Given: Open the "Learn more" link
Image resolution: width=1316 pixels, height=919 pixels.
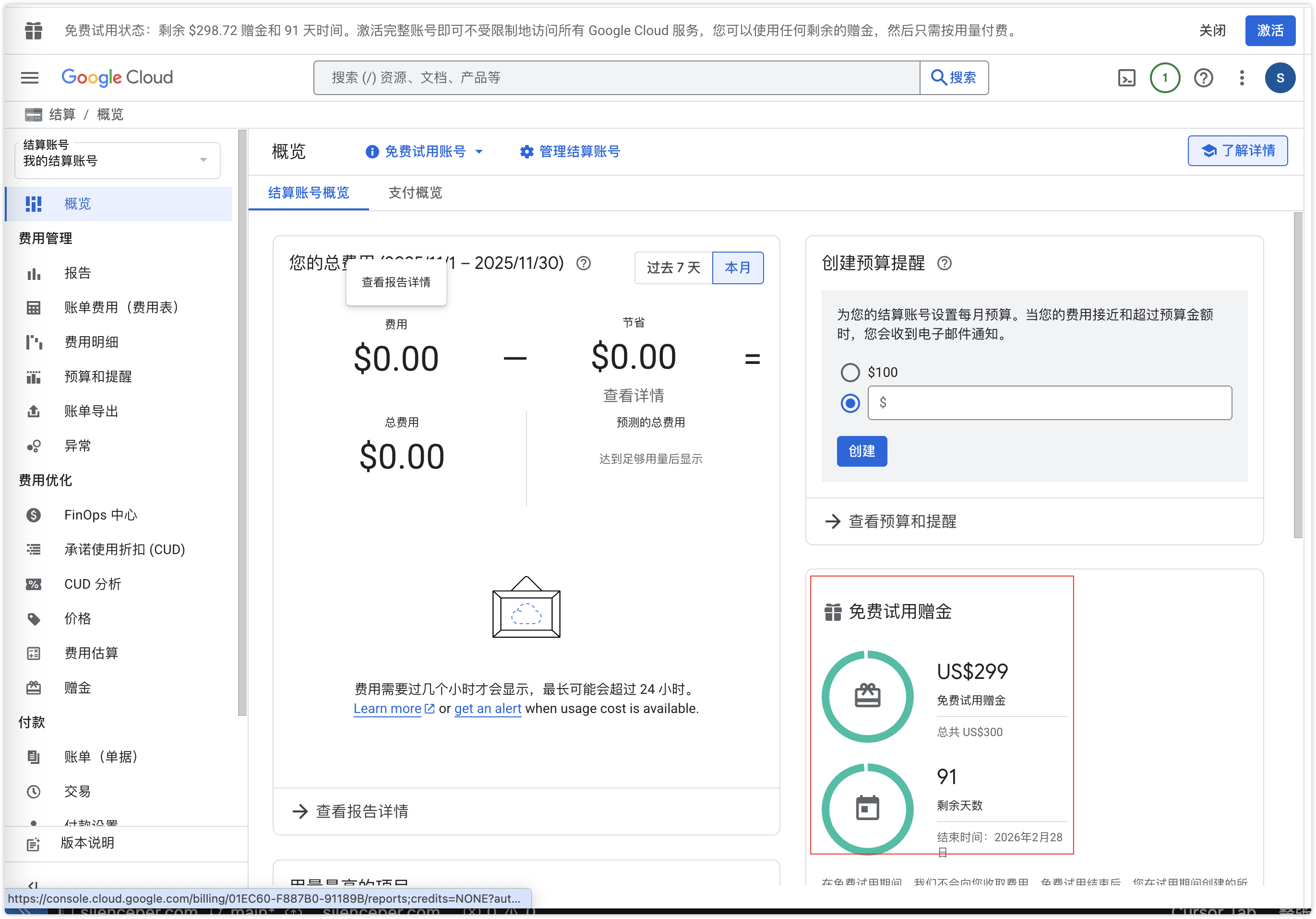Looking at the screenshot, I should click(x=387, y=709).
